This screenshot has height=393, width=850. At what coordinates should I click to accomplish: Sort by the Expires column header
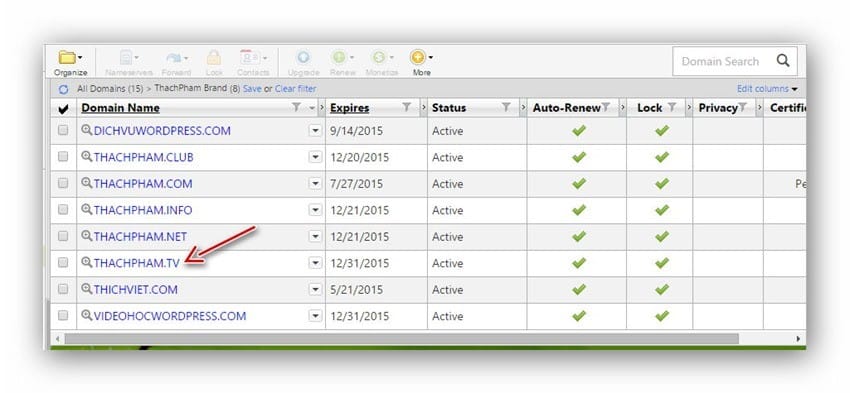350,108
